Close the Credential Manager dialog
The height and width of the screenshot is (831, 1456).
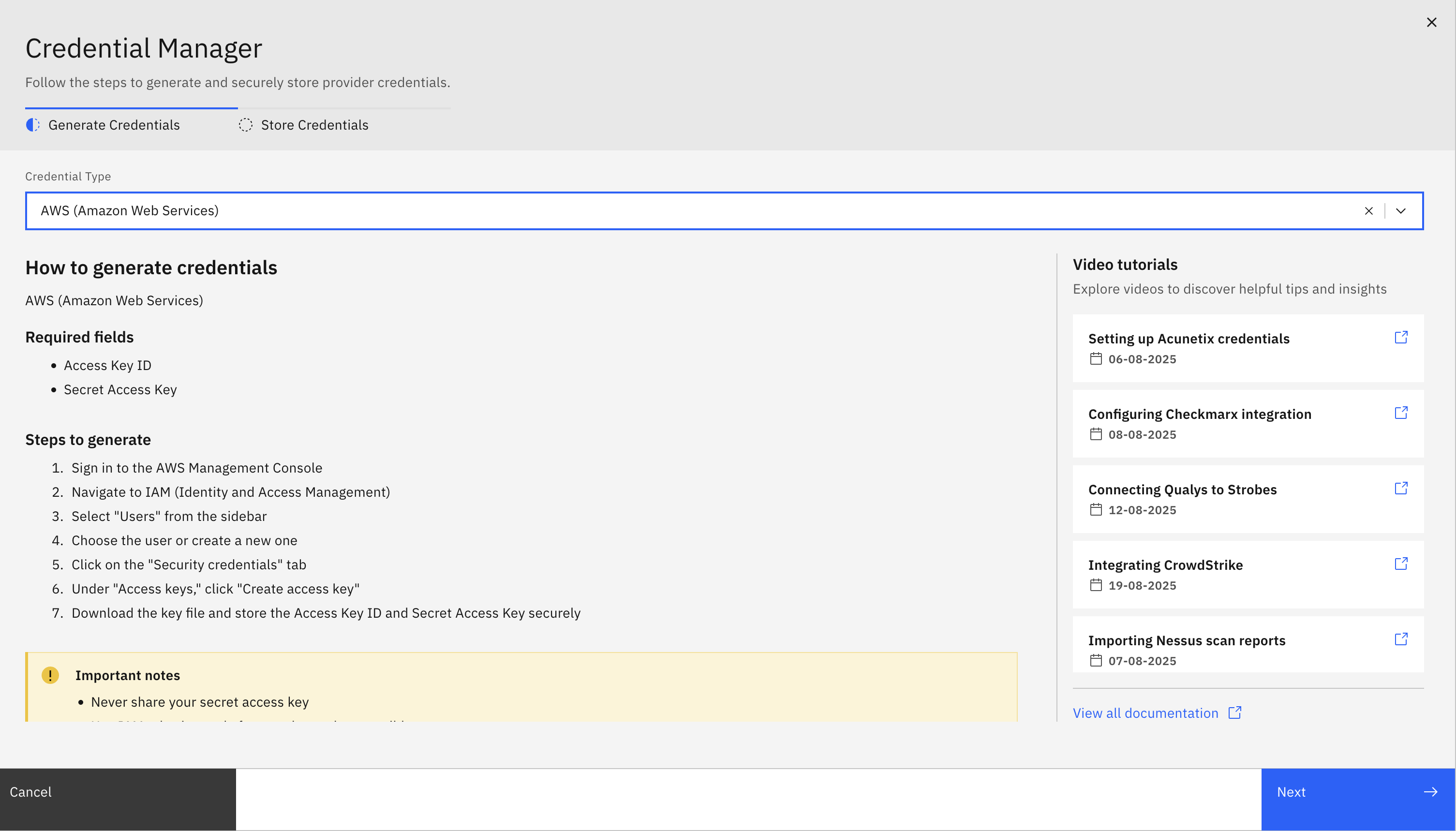point(1431,22)
